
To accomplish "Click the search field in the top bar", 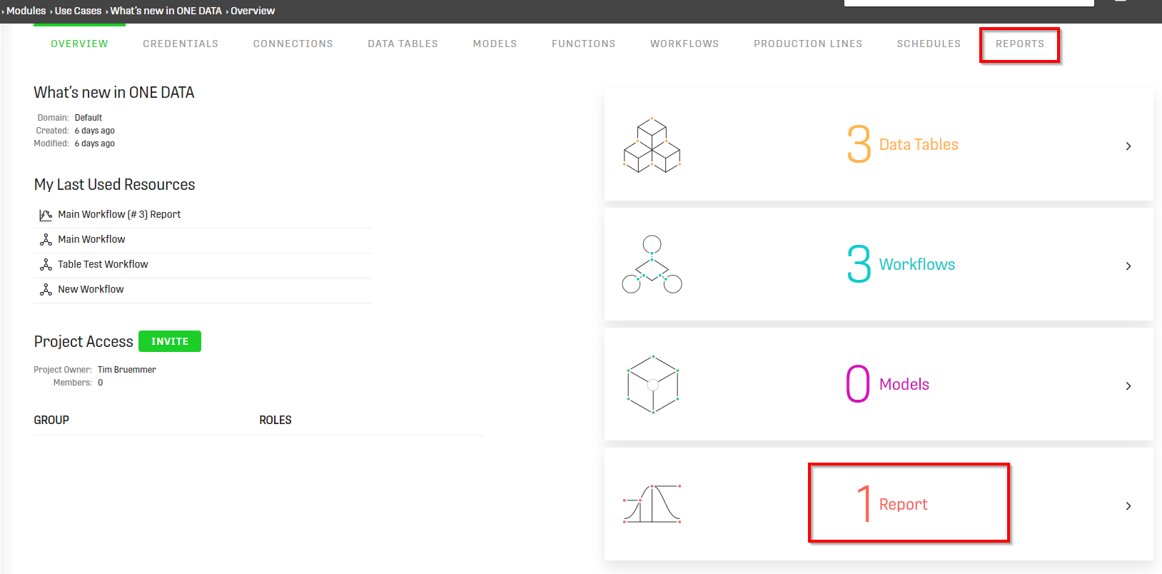I will [969, 3].
